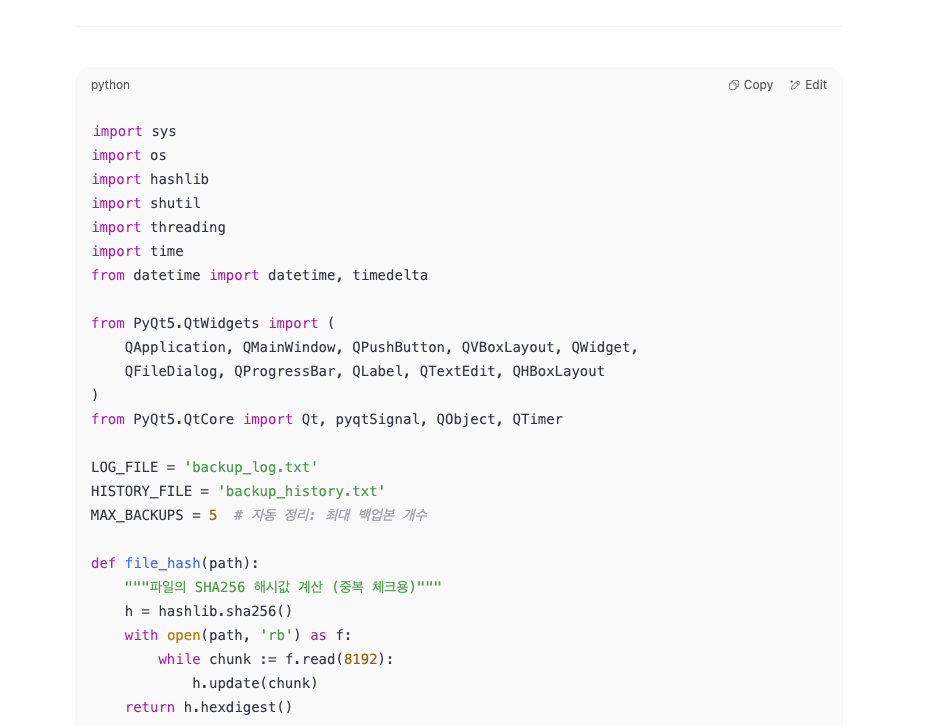This screenshot has width=944, height=726.
Task: Click the number 8192 in f.read
Action: click(361, 660)
